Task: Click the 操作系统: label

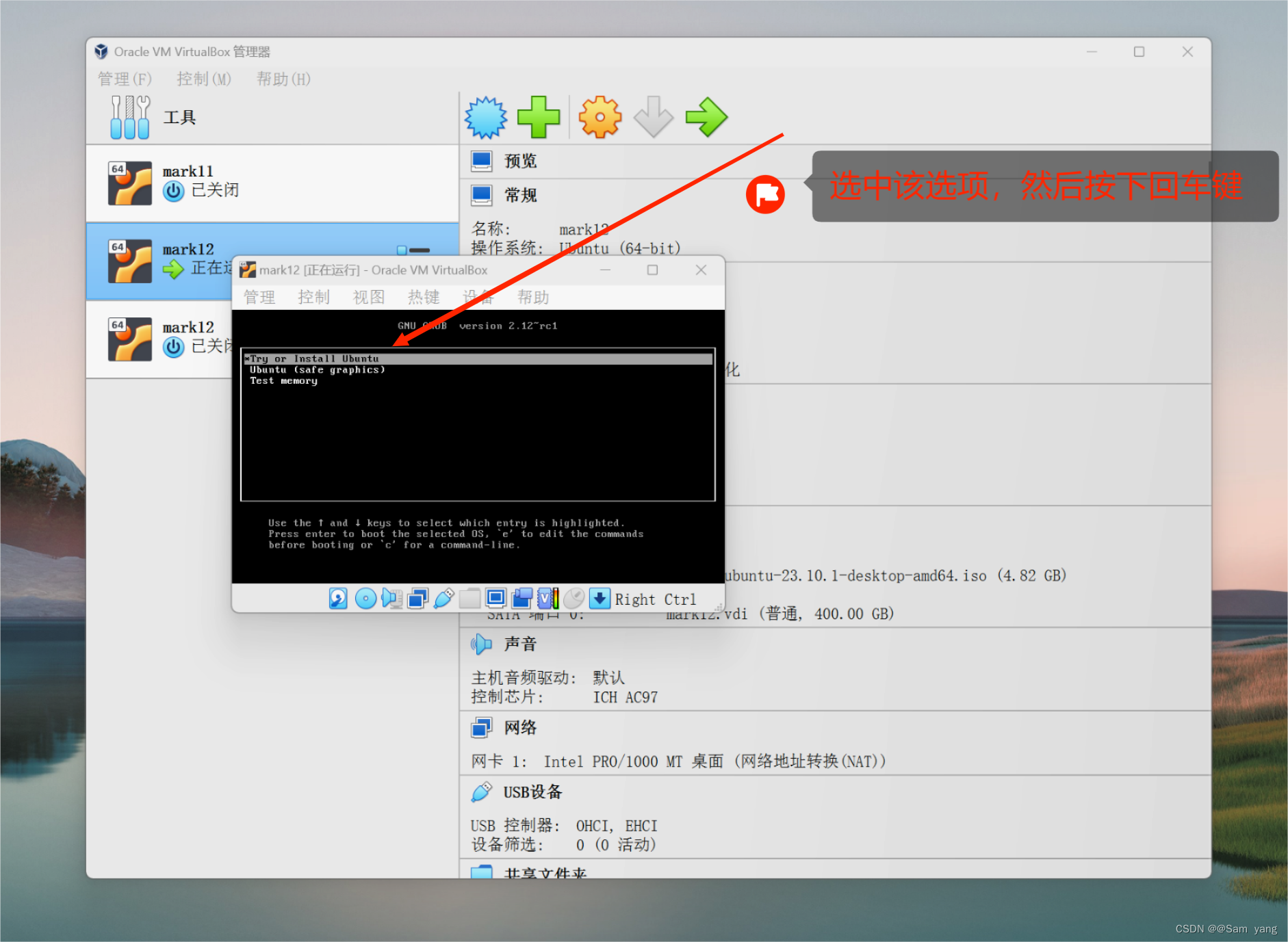Action: point(507,248)
